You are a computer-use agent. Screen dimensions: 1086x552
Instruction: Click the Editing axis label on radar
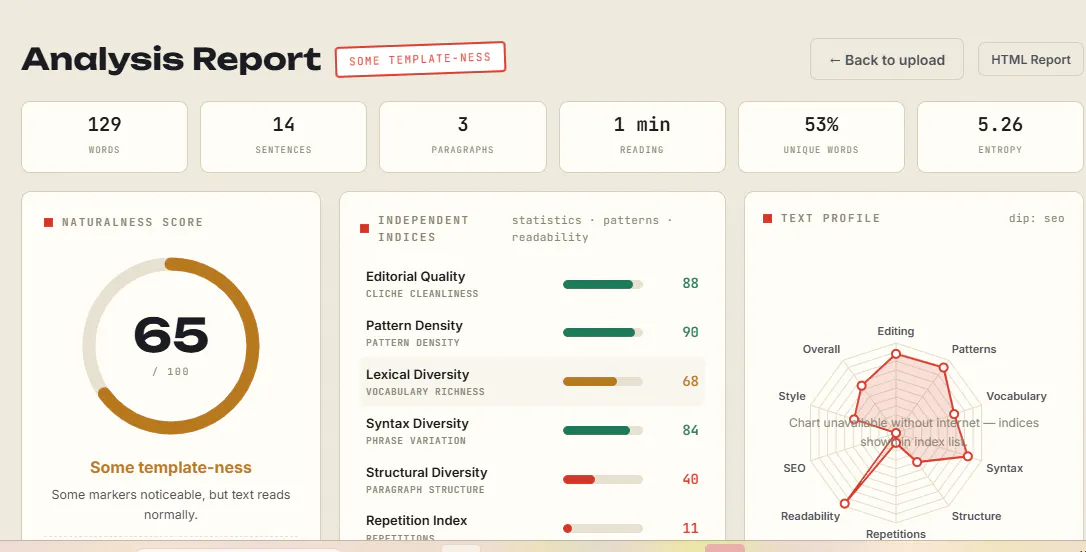896,331
